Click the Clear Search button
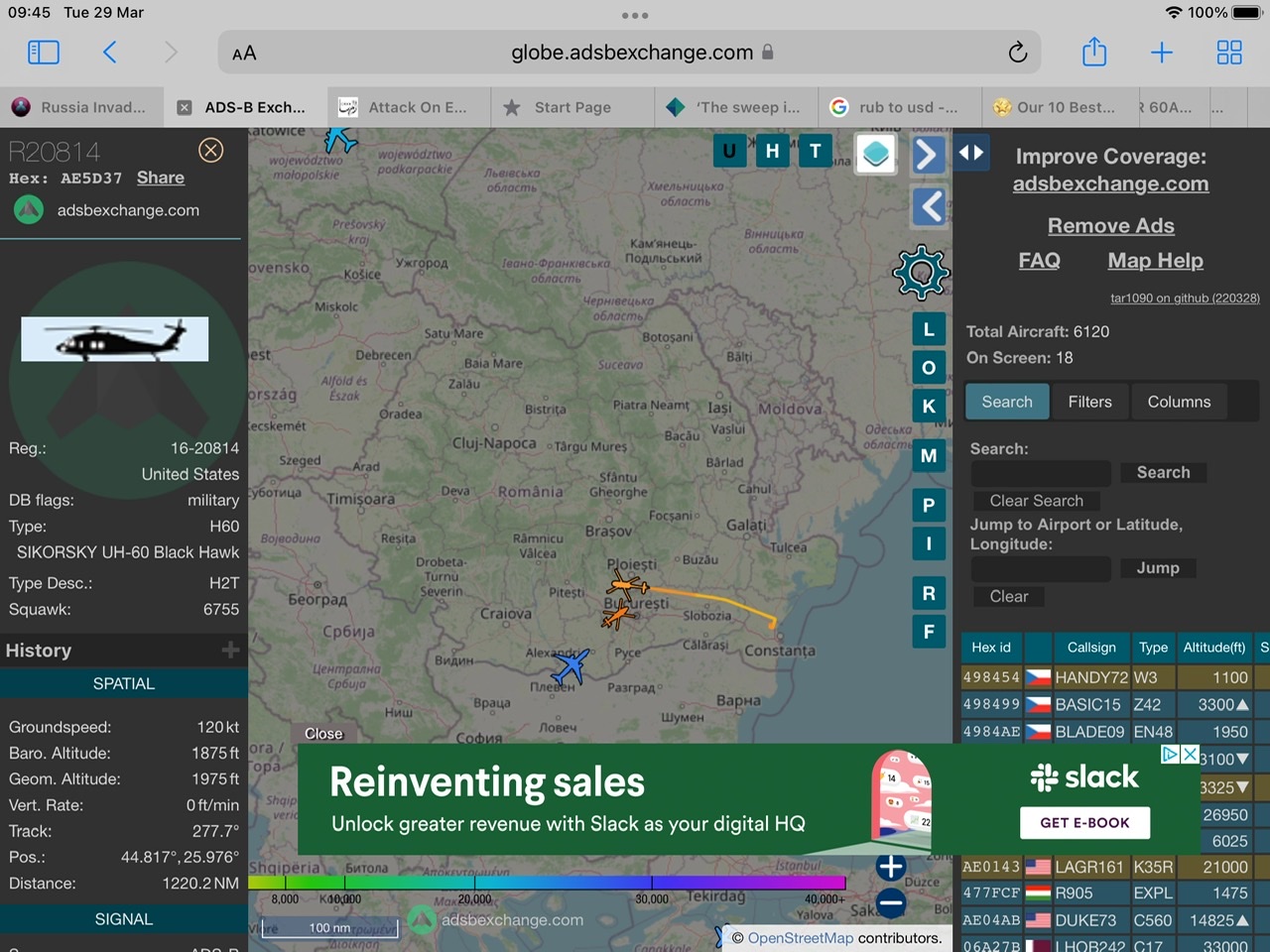 click(1036, 501)
